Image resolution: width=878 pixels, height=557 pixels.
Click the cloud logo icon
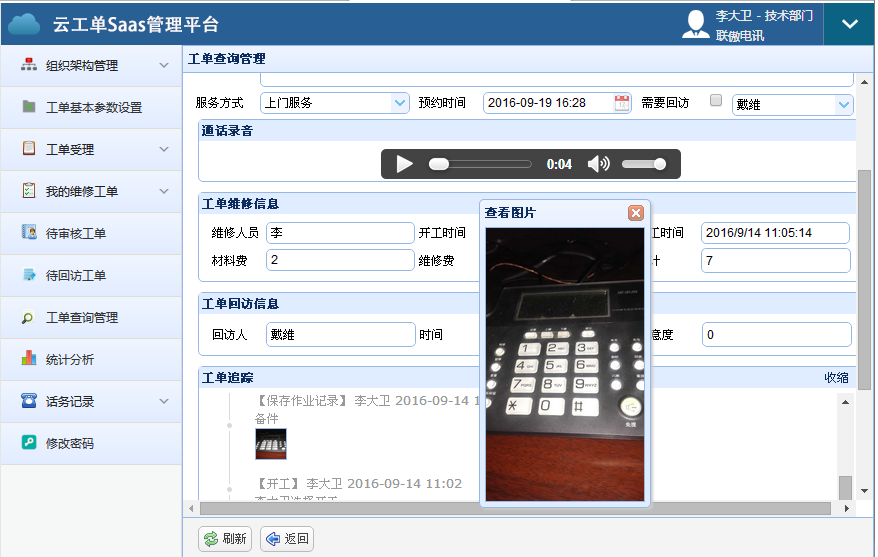pos(24,24)
